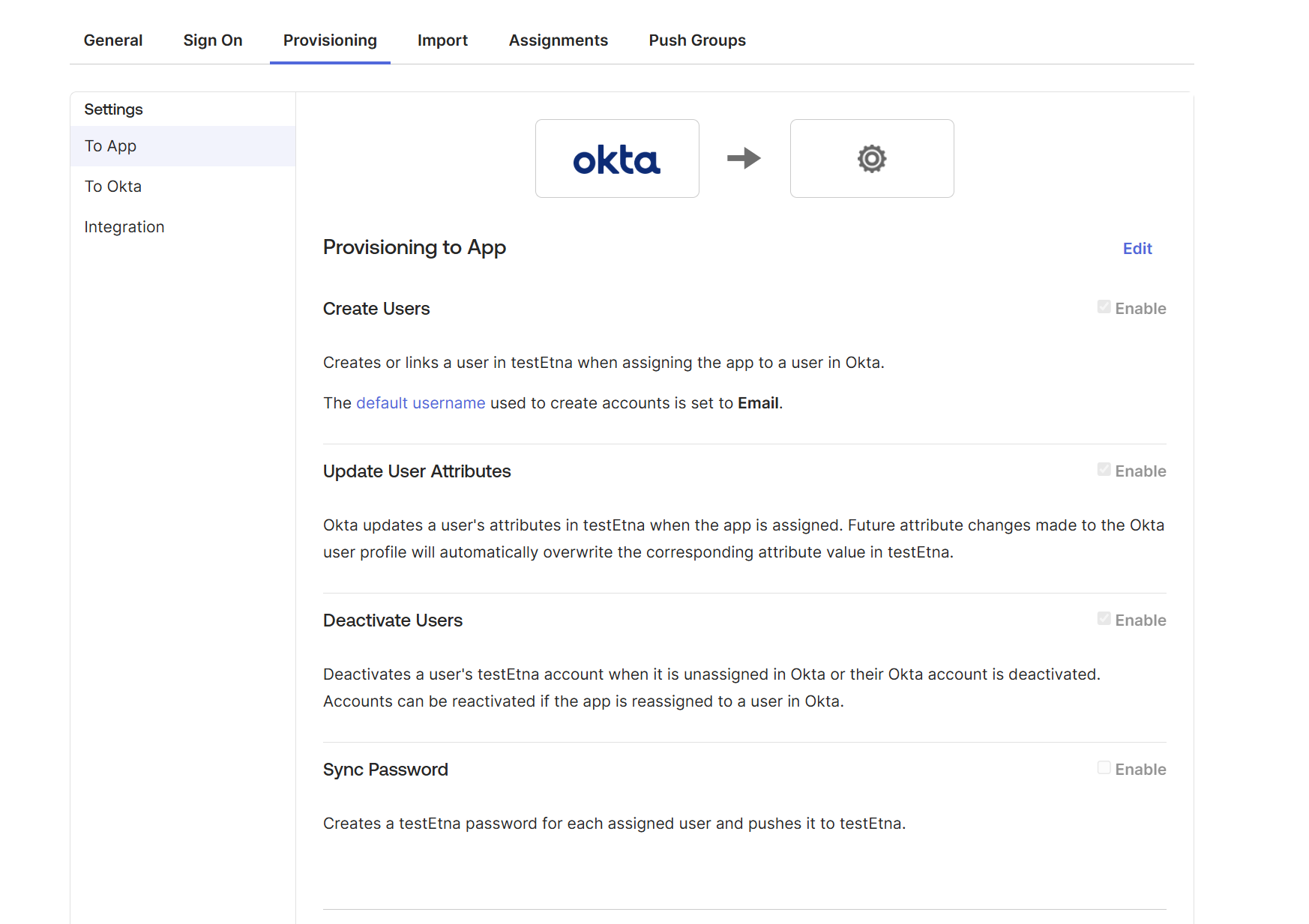Viewport: 1309px width, 924px height.
Task: Select the Import tab
Action: pyautogui.click(x=442, y=40)
